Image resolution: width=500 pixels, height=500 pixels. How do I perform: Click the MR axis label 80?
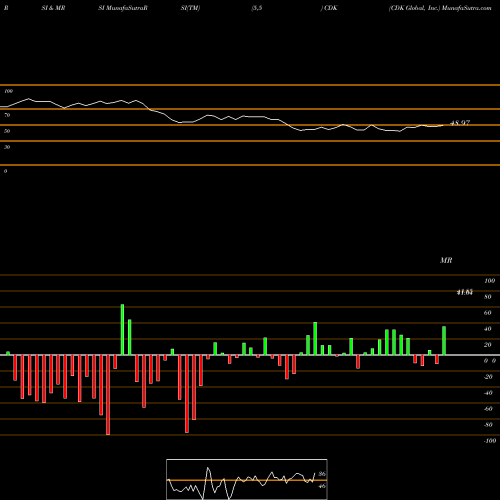tap(488, 297)
